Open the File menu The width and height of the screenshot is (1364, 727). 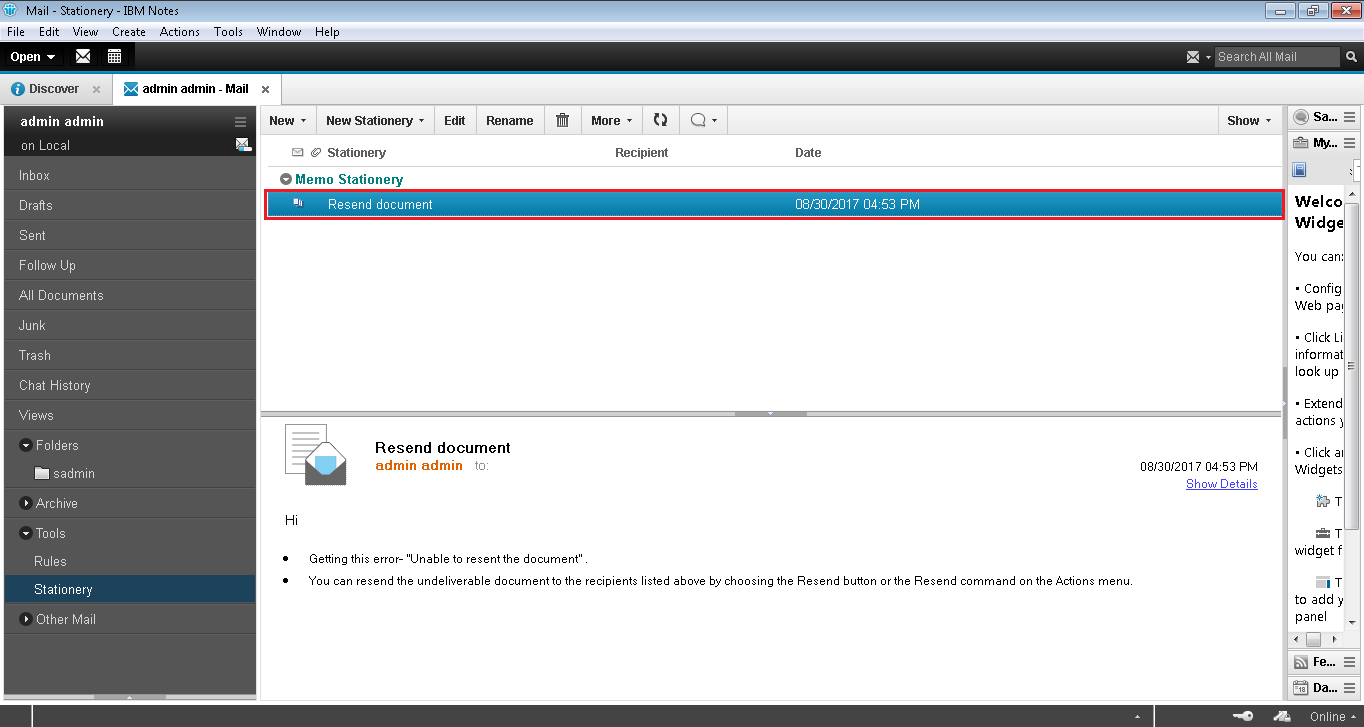click(x=16, y=32)
